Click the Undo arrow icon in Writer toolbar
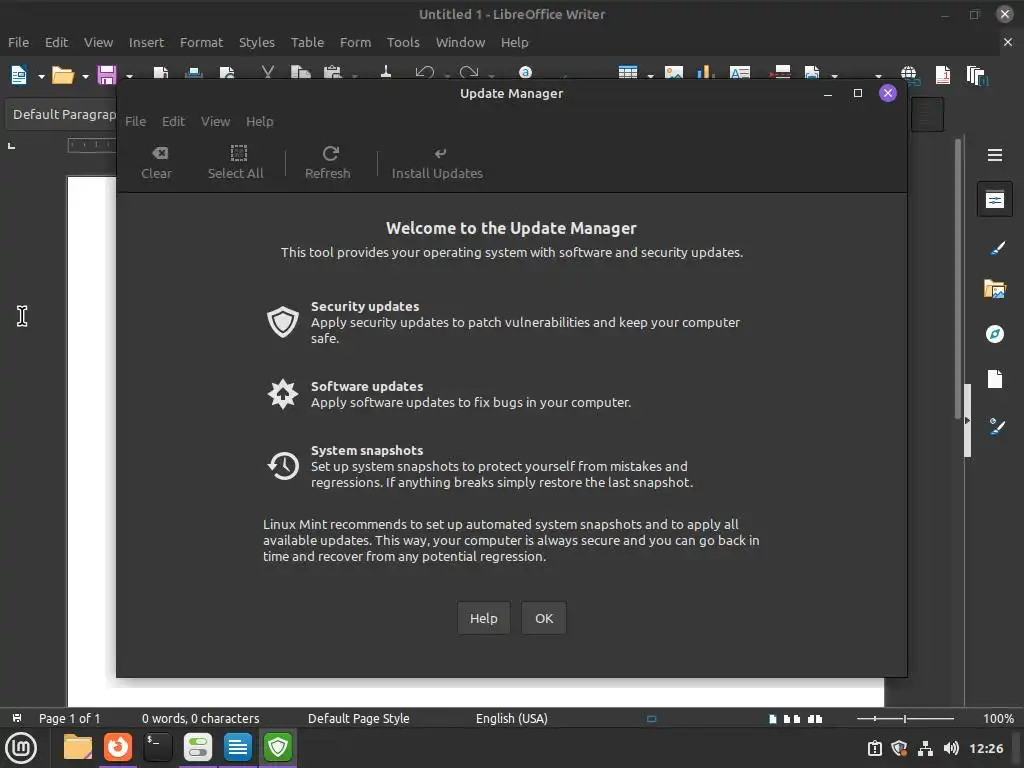 (x=424, y=72)
